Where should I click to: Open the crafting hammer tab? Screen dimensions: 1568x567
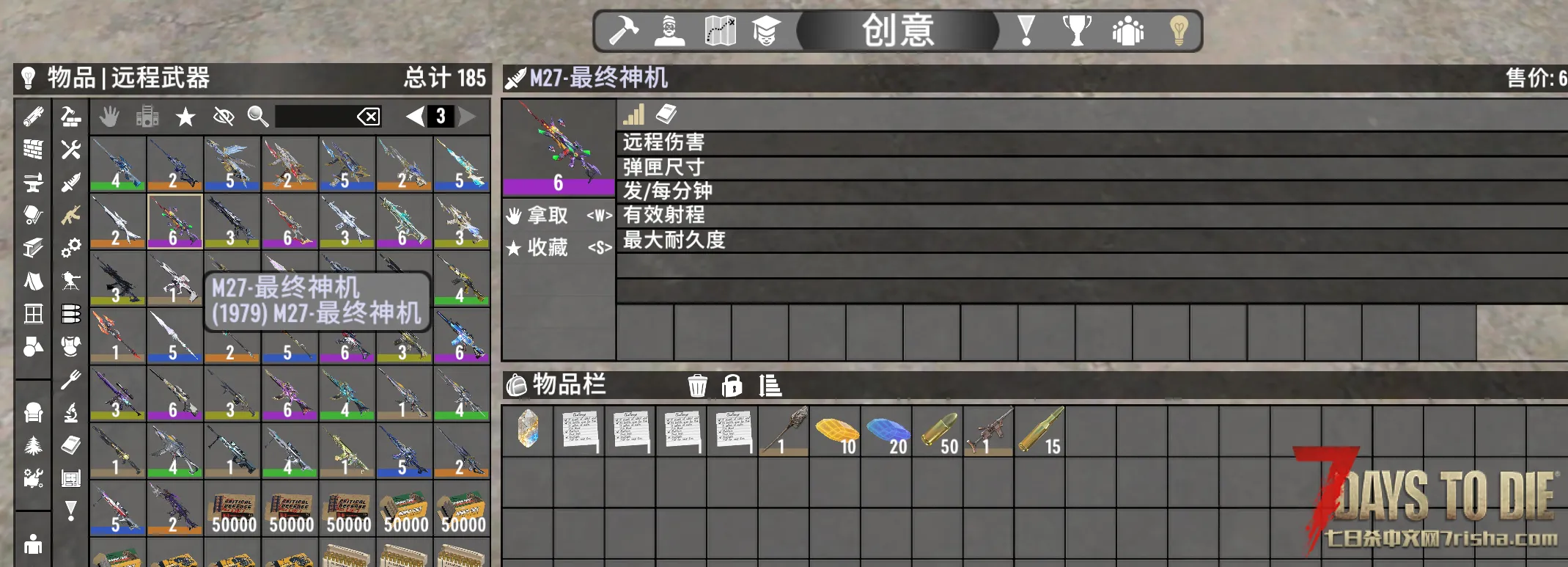623,31
